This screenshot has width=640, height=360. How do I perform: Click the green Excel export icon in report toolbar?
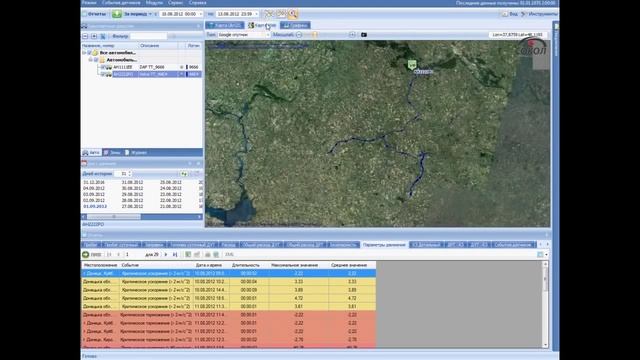tap(188, 254)
